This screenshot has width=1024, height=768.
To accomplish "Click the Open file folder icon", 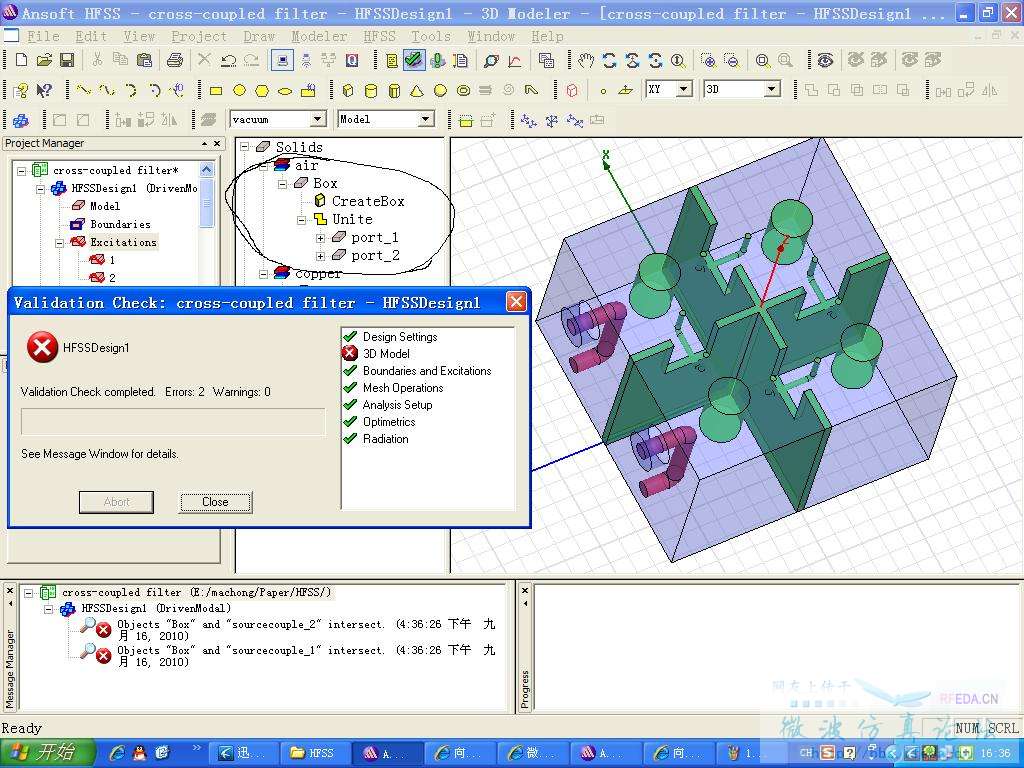I will [44, 60].
